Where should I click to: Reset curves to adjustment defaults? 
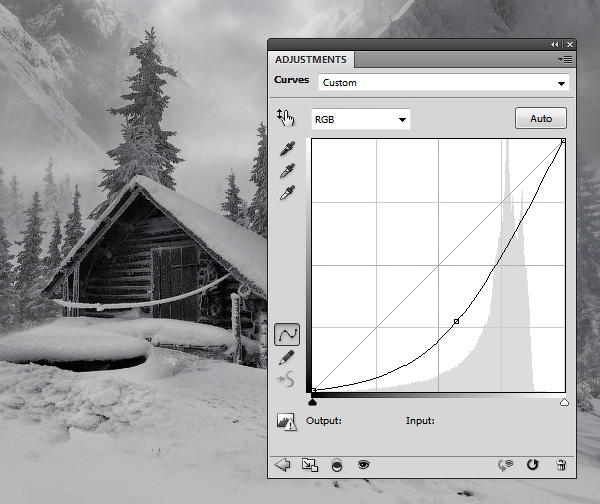point(533,465)
